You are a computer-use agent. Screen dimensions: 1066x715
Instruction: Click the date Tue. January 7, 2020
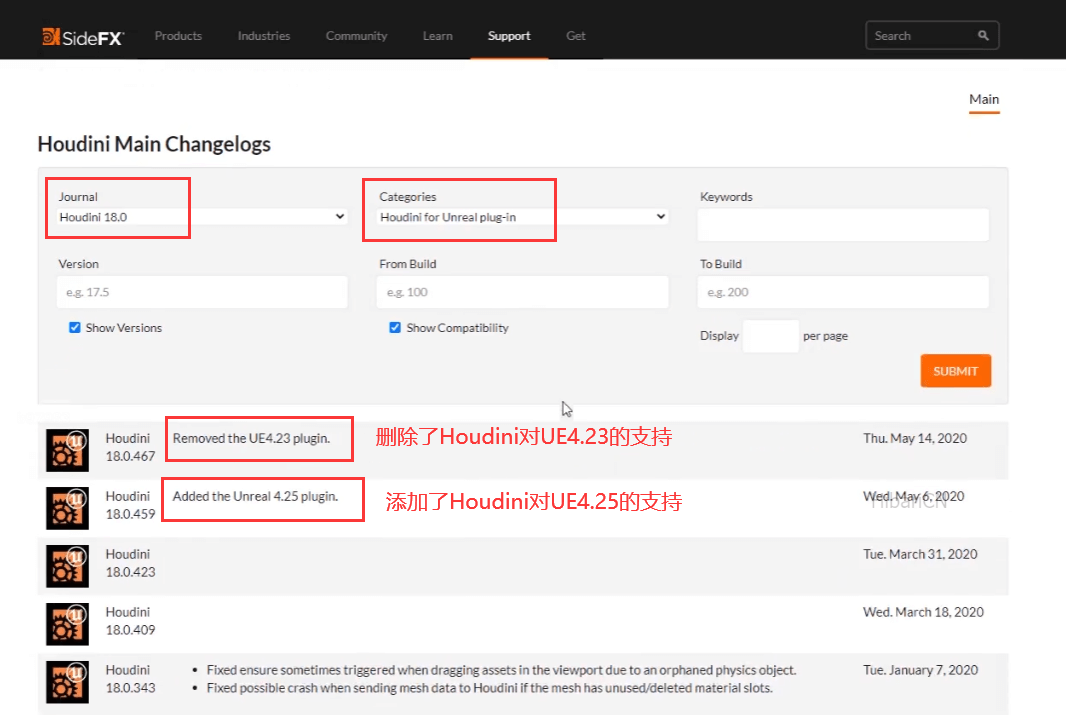[x=921, y=669]
